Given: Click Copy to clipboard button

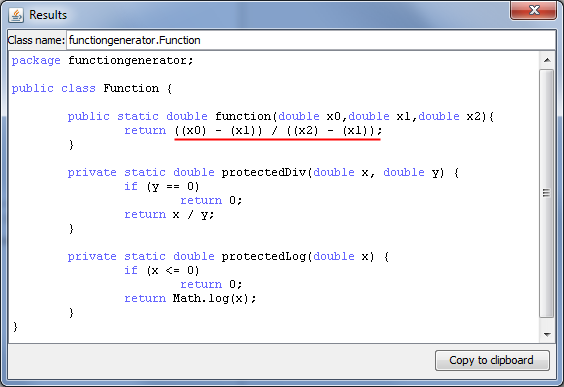Looking at the screenshot, I should 492,360.
